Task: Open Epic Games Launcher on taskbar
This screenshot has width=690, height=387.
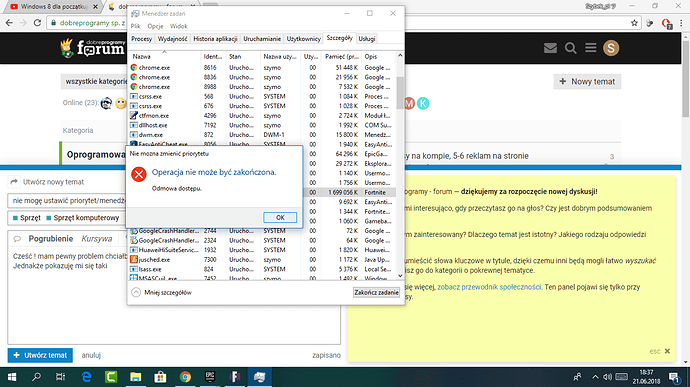Action: coord(210,377)
